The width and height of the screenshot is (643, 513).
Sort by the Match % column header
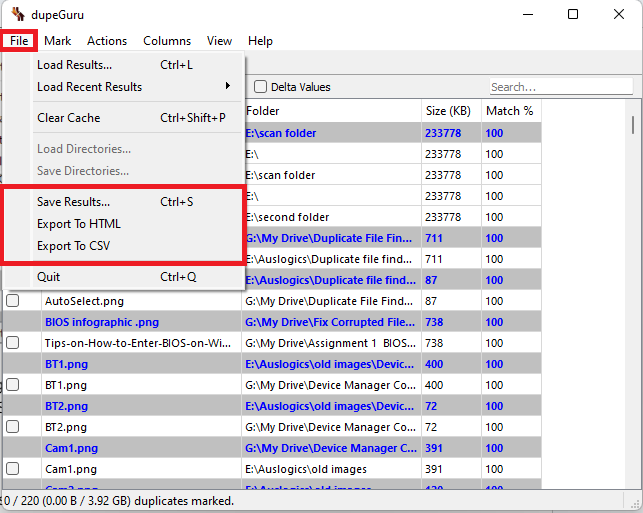click(509, 110)
